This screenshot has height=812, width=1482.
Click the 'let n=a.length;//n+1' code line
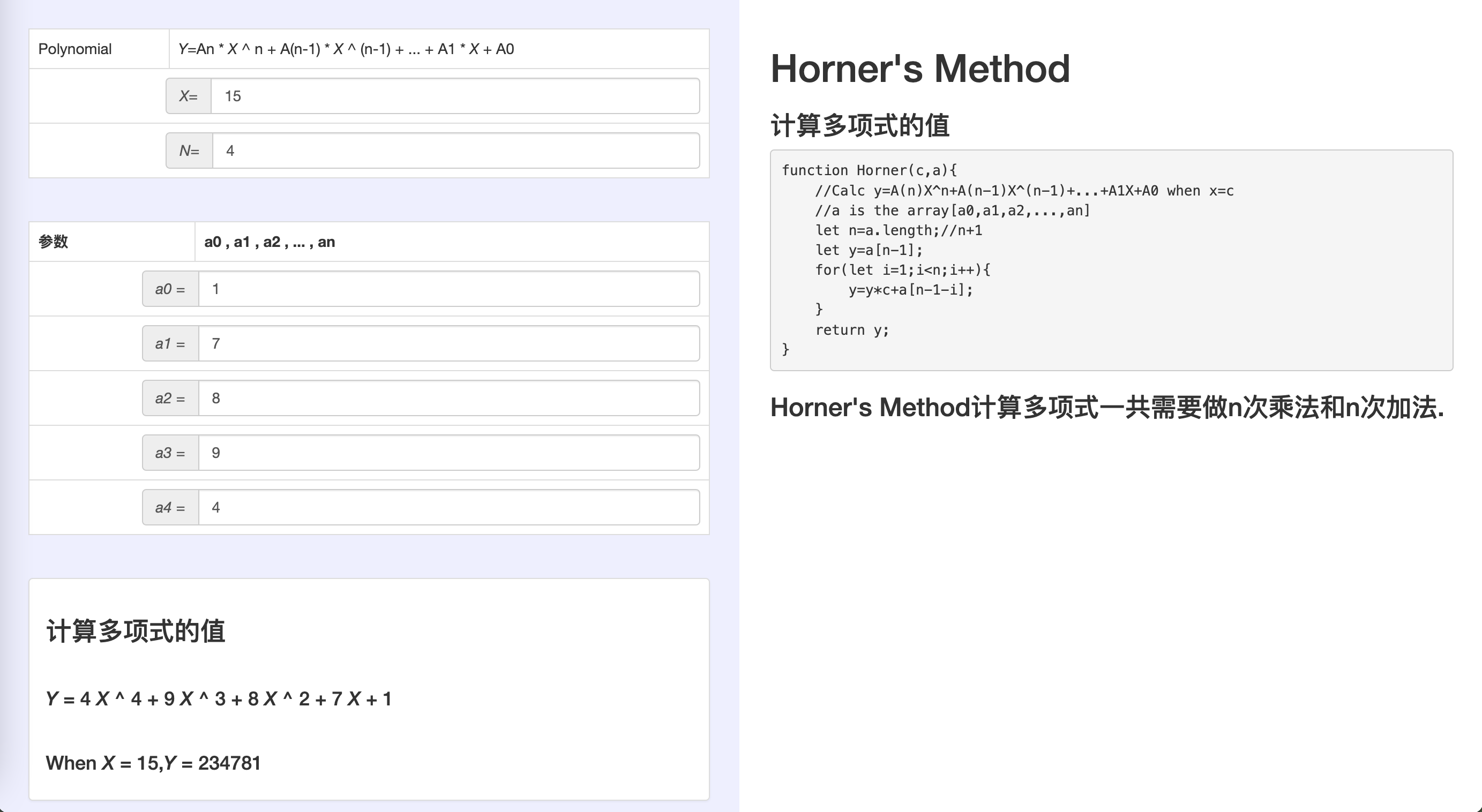point(899,230)
